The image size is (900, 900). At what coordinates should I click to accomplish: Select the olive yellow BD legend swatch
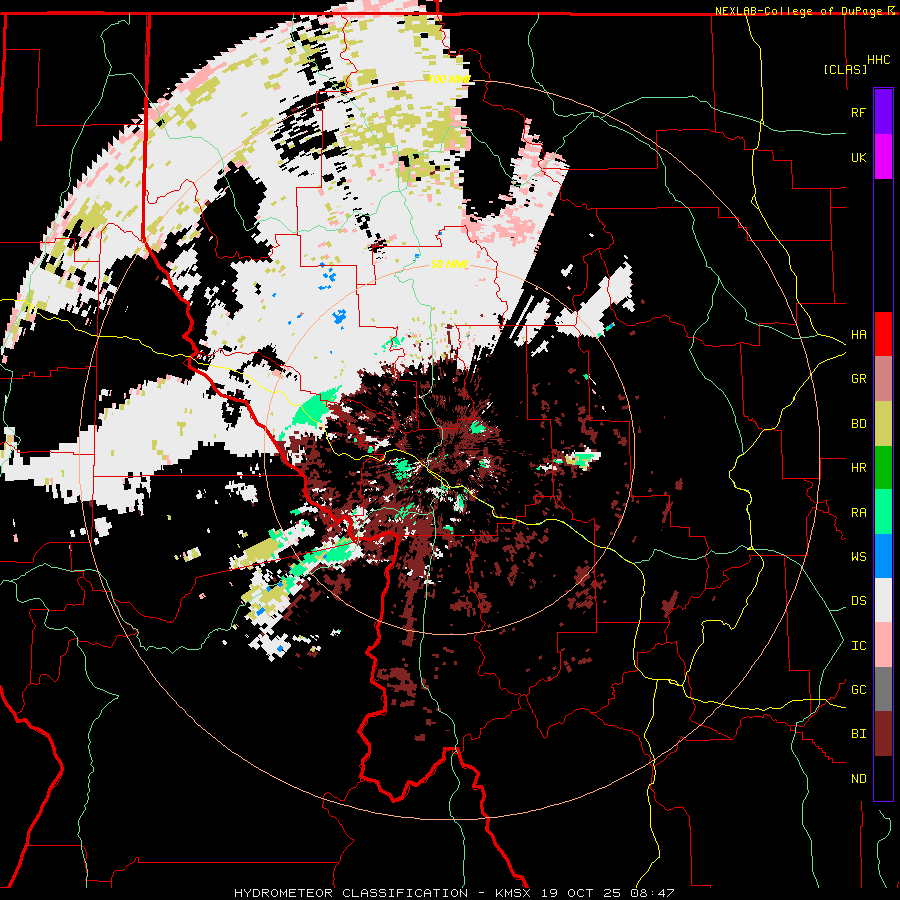tap(883, 424)
